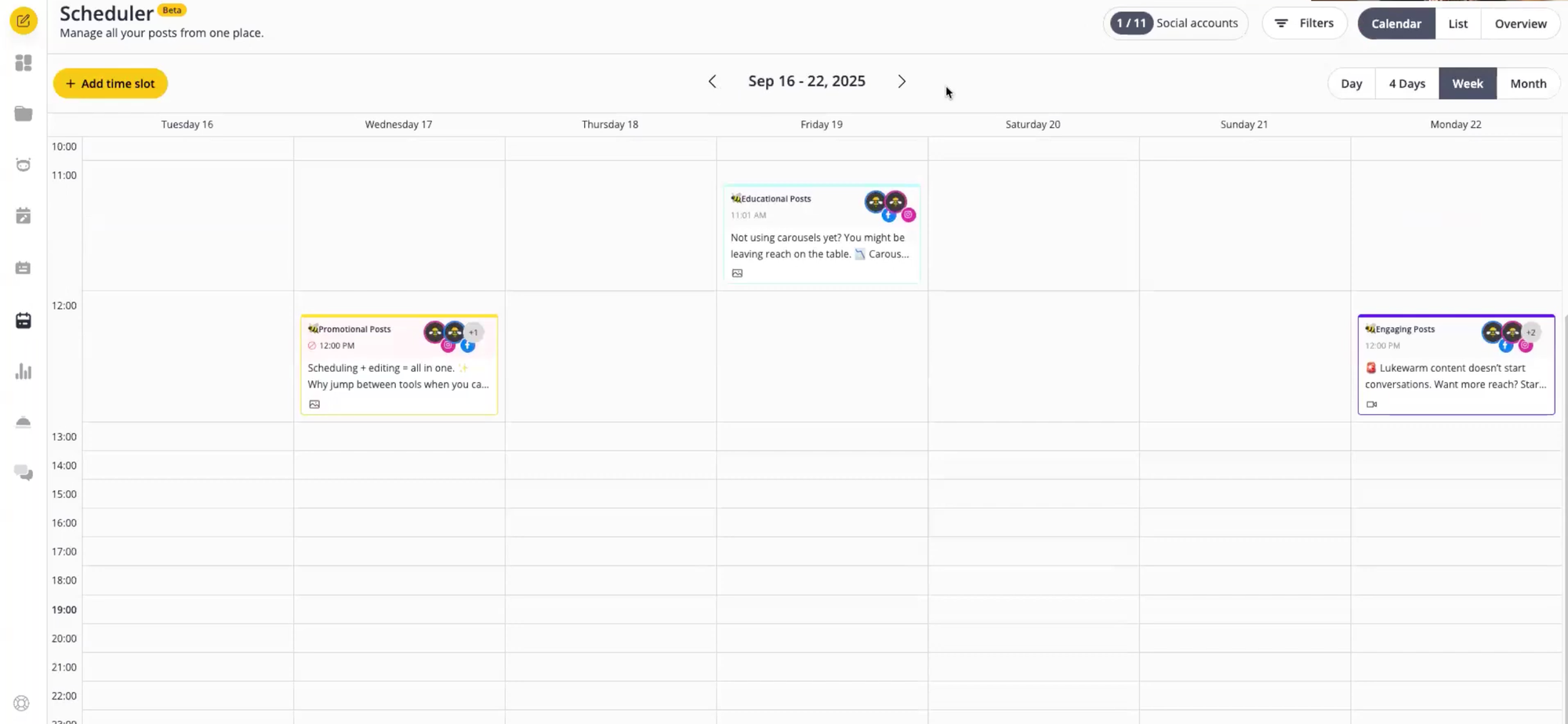Switch to the Overview tab
Screen dimensions: 1568x724
1520,24
